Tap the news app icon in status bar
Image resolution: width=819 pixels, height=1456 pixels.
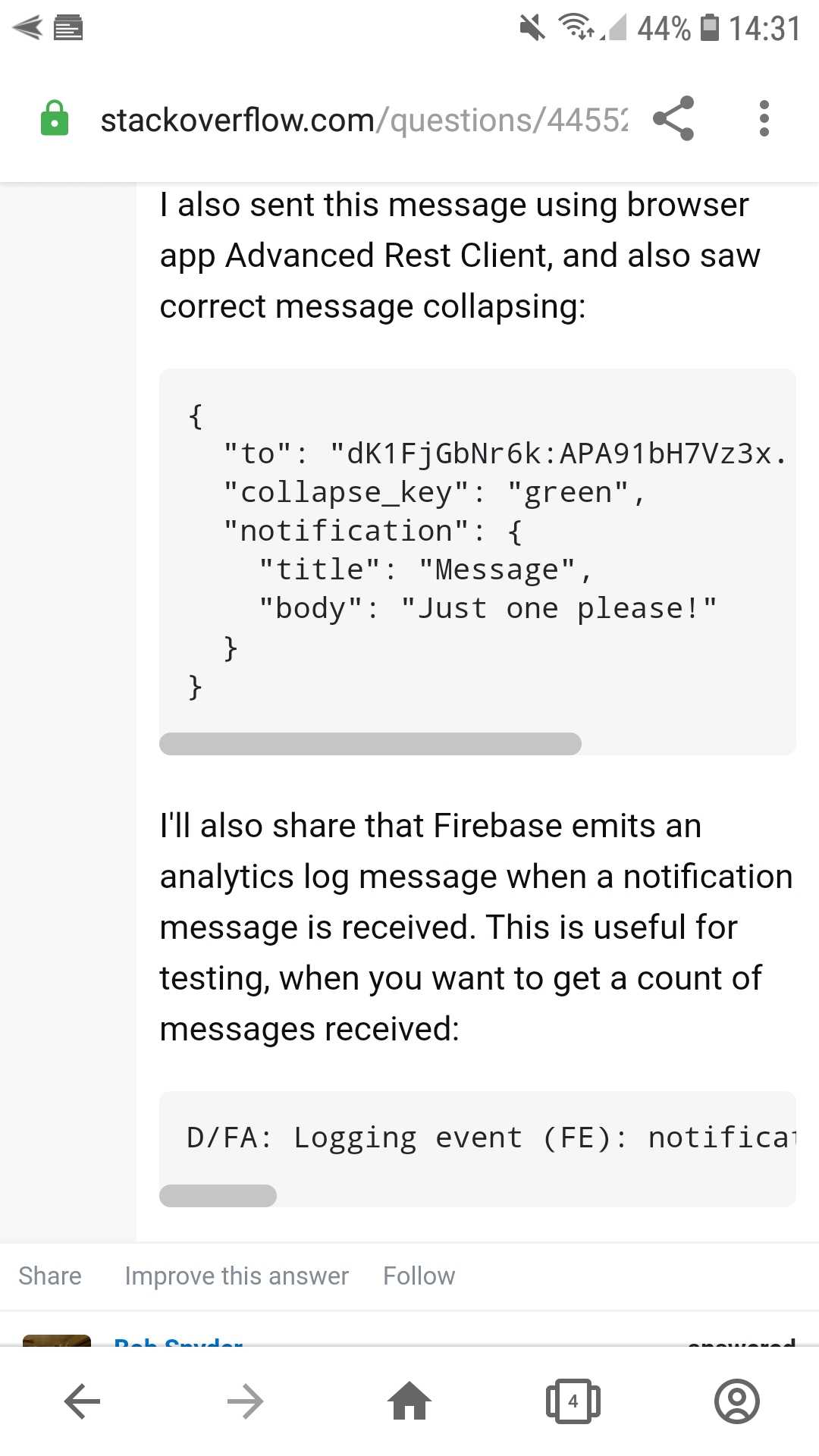click(x=68, y=28)
